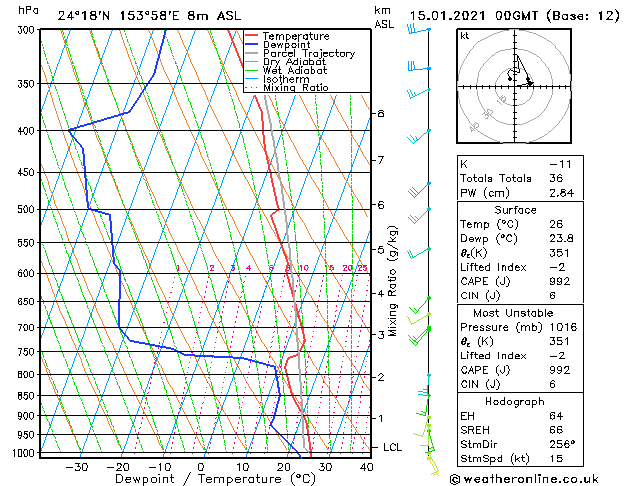Click the 550 hPa pressure label
The width and height of the screenshot is (629, 486).
pyautogui.click(x=28, y=243)
